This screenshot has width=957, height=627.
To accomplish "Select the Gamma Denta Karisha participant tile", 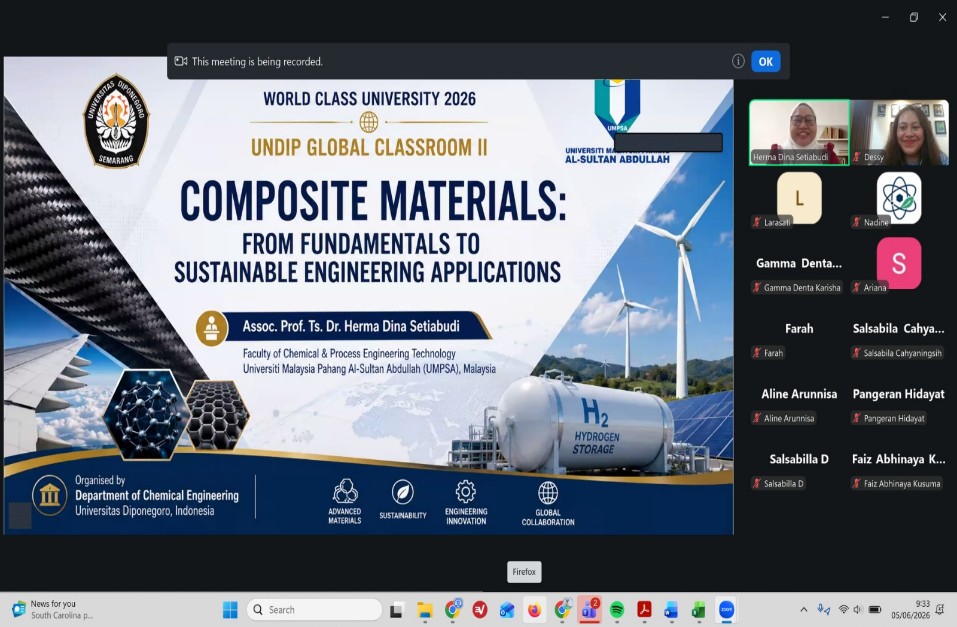I will coord(799,263).
